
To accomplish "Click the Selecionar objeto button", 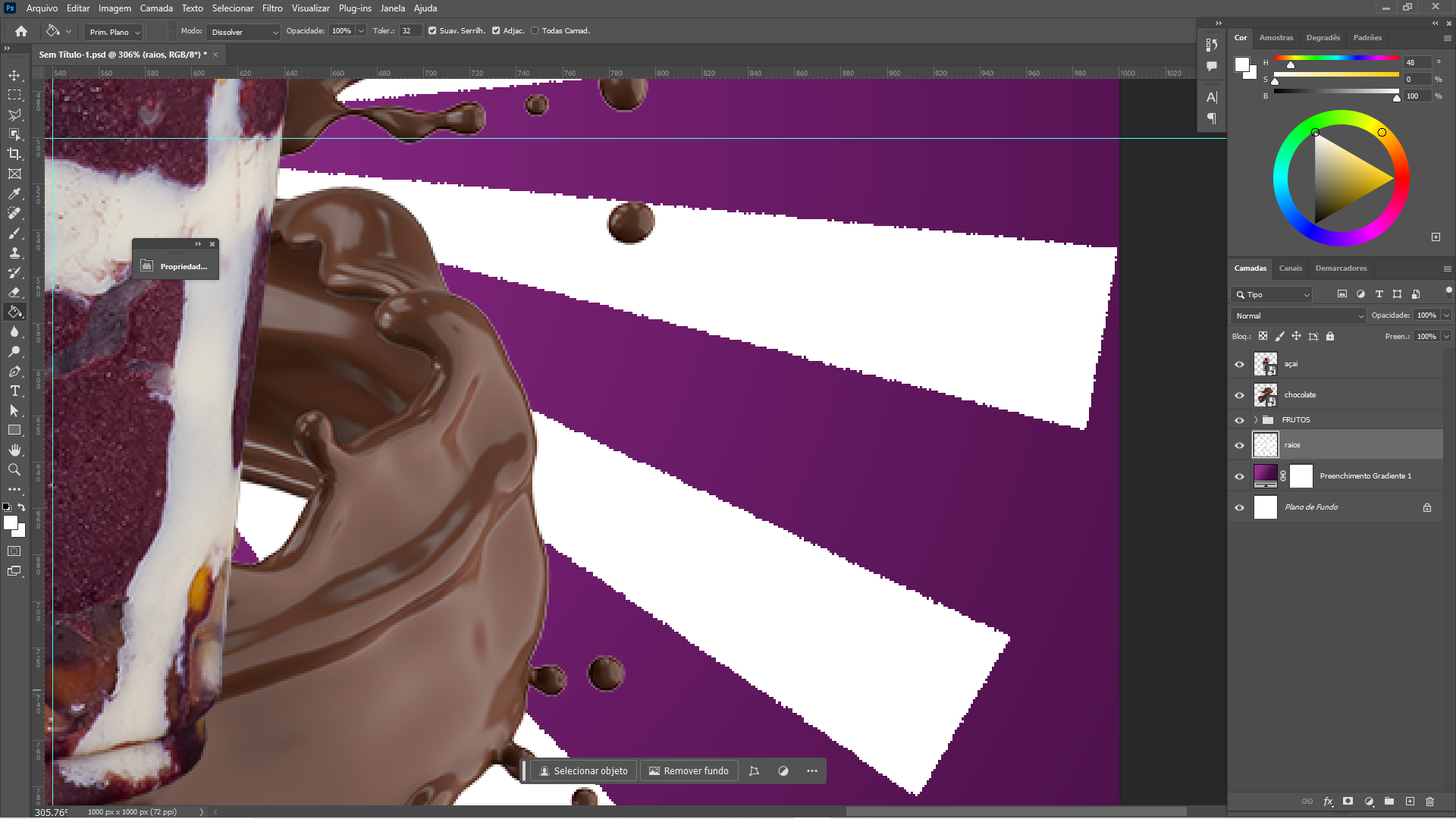I will pos(584,770).
